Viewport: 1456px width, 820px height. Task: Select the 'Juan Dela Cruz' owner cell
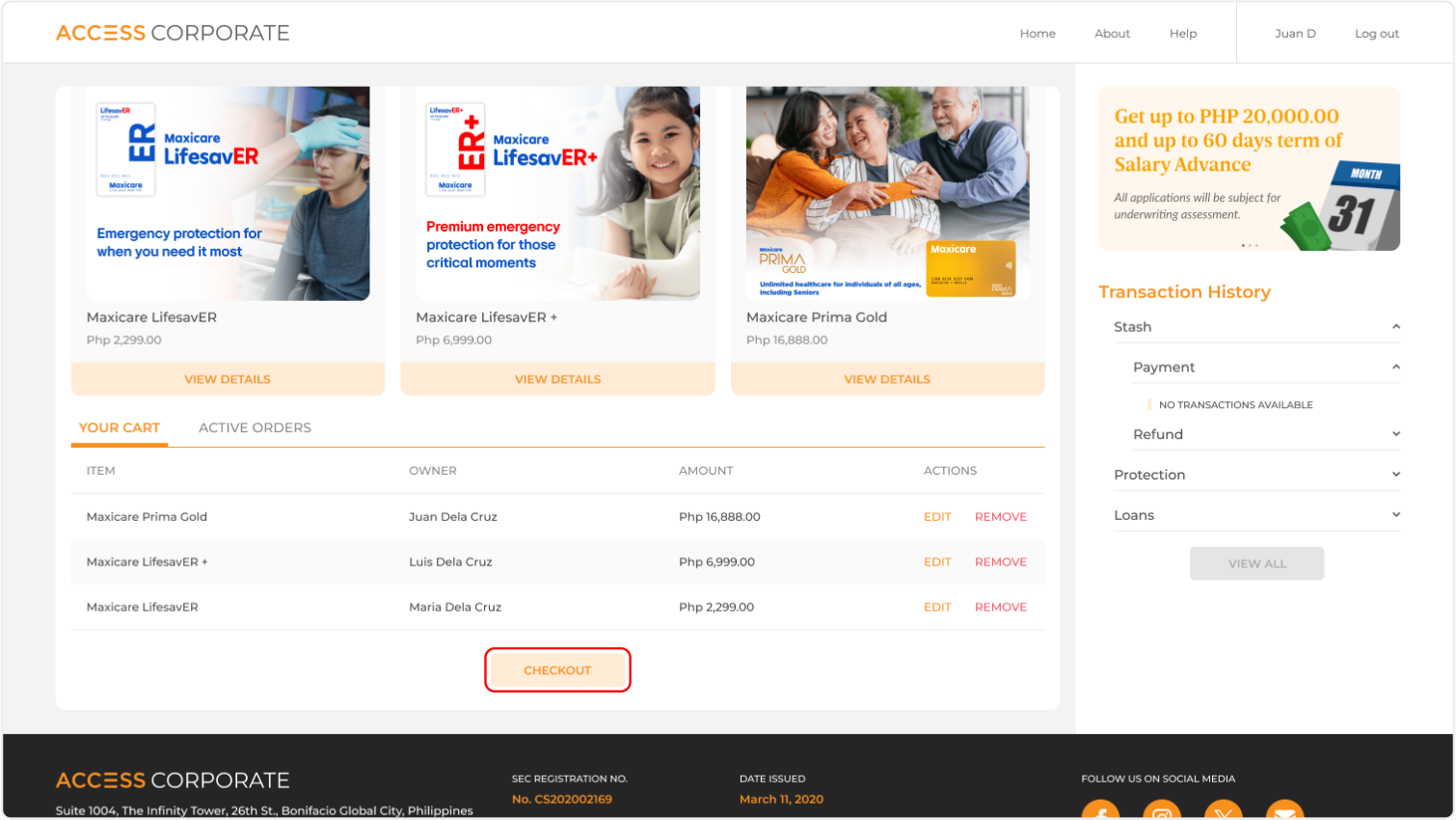click(453, 517)
